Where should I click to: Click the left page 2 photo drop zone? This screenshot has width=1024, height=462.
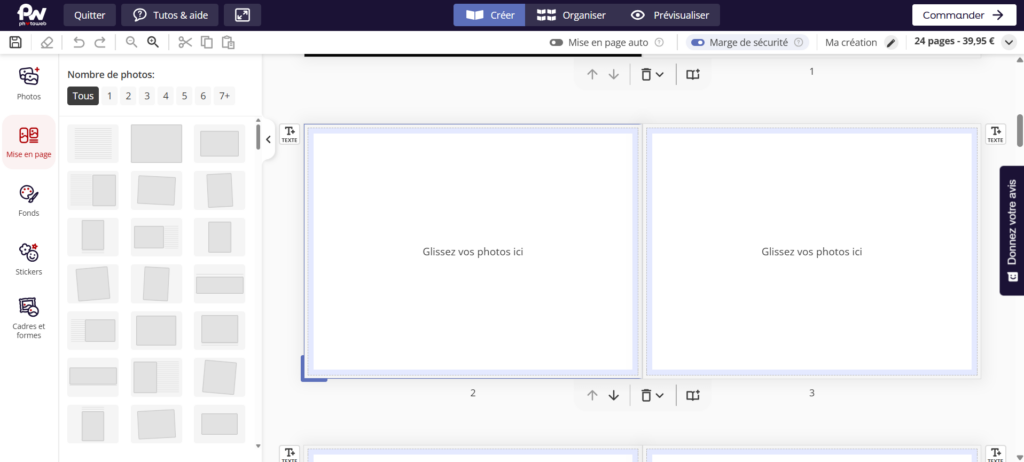473,252
